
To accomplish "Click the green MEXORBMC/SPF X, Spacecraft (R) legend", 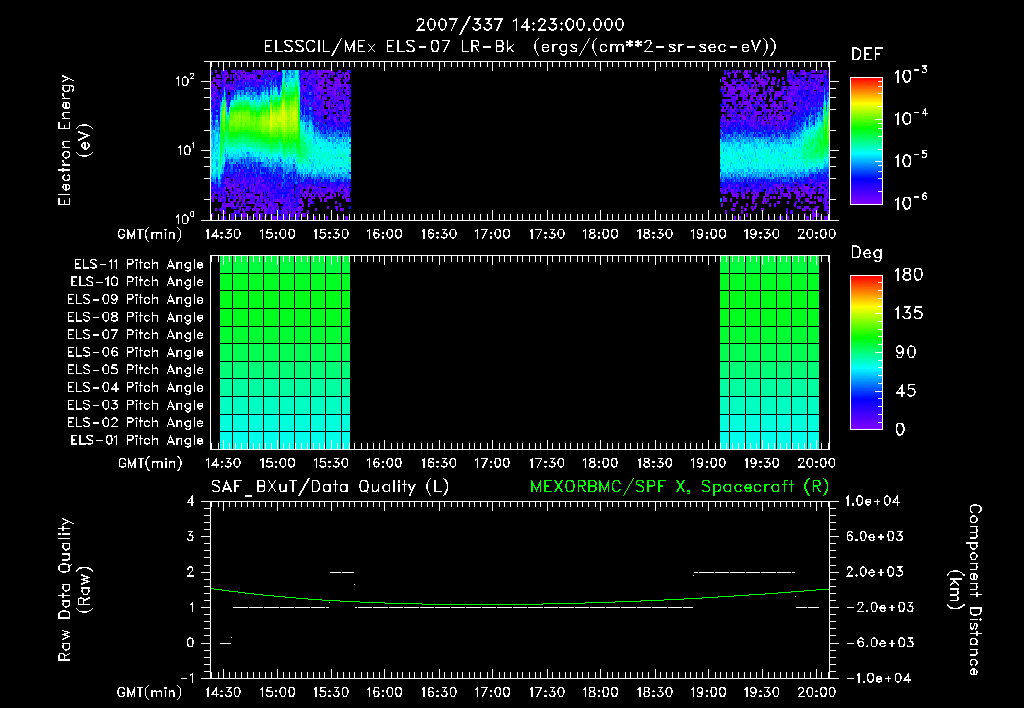I will [679, 487].
